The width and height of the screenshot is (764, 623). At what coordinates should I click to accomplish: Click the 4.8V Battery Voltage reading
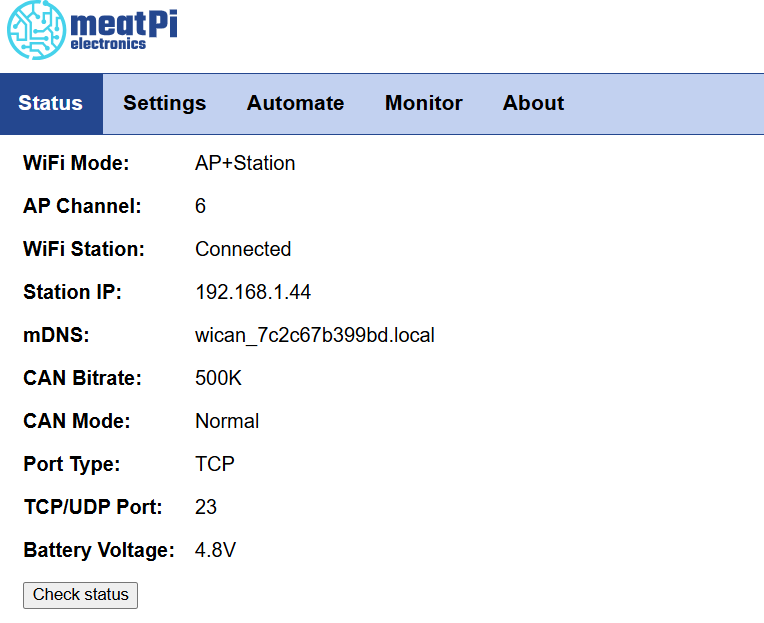click(215, 550)
